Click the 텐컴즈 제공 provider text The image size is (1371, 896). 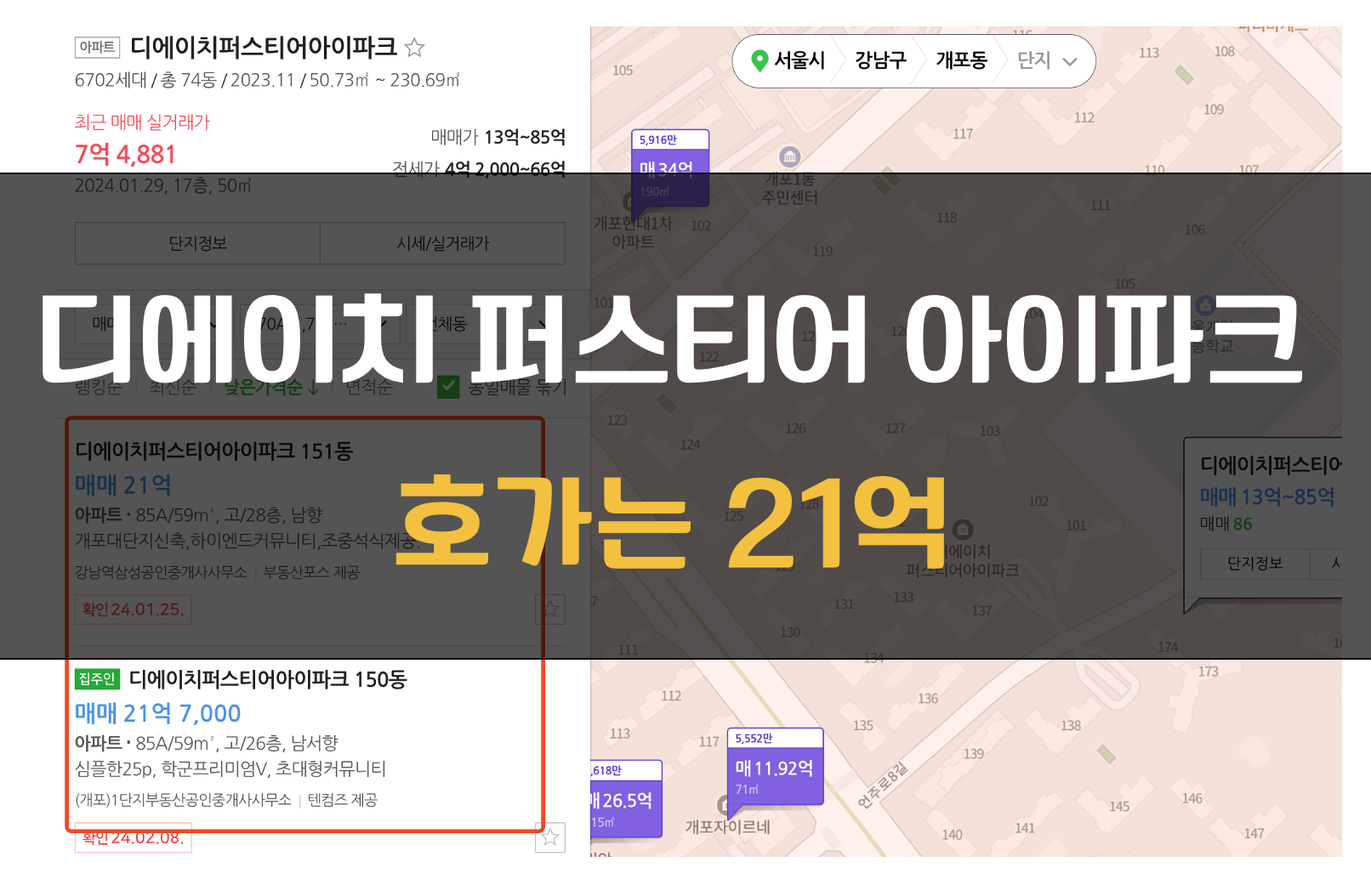point(343,800)
